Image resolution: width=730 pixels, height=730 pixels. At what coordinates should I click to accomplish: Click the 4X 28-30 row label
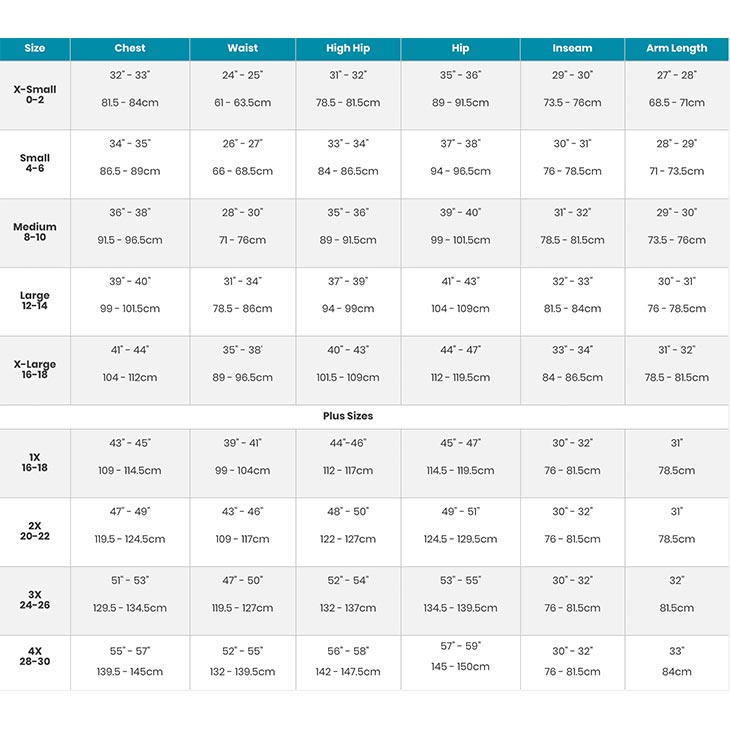[x=35, y=656]
